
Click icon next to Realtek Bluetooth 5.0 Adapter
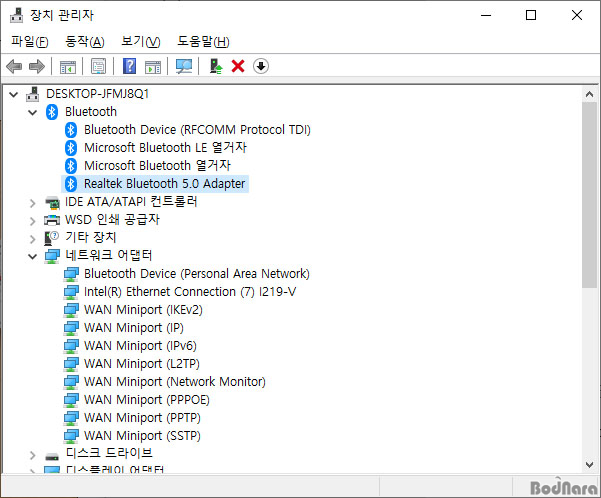71,184
